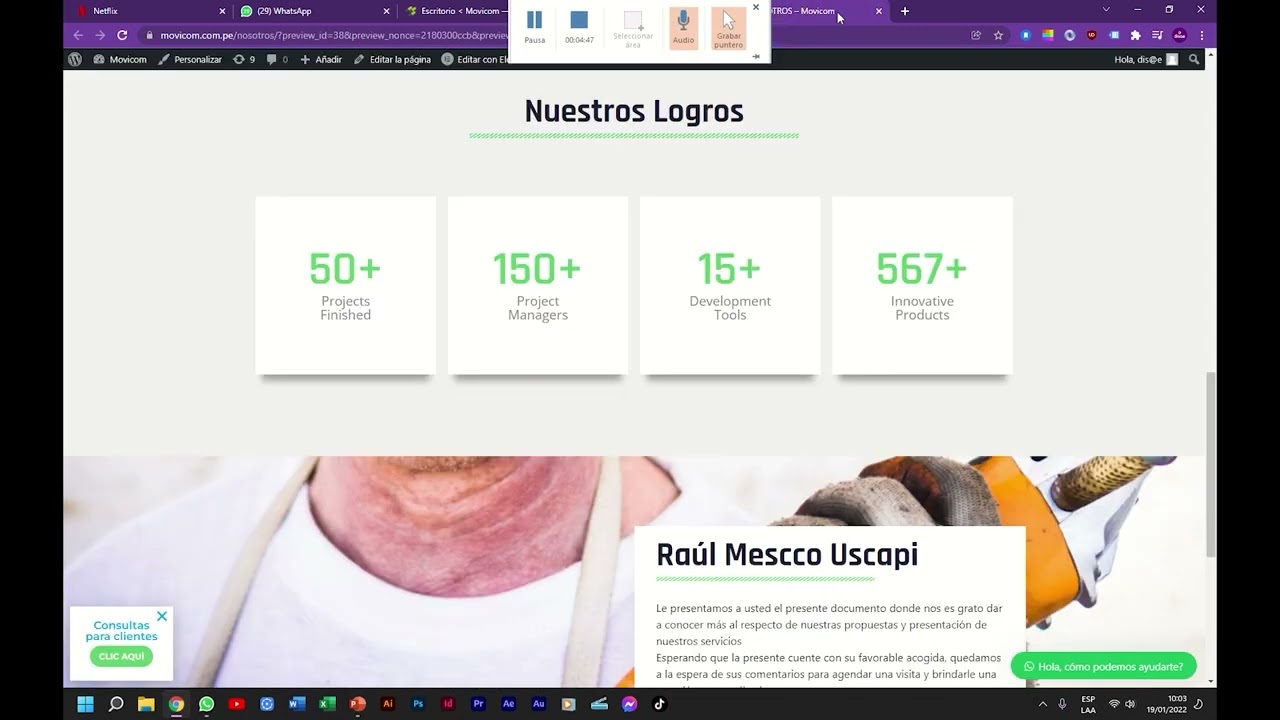The height and width of the screenshot is (720, 1280).
Task: Bookmark this page with star icon
Action: point(998,35)
